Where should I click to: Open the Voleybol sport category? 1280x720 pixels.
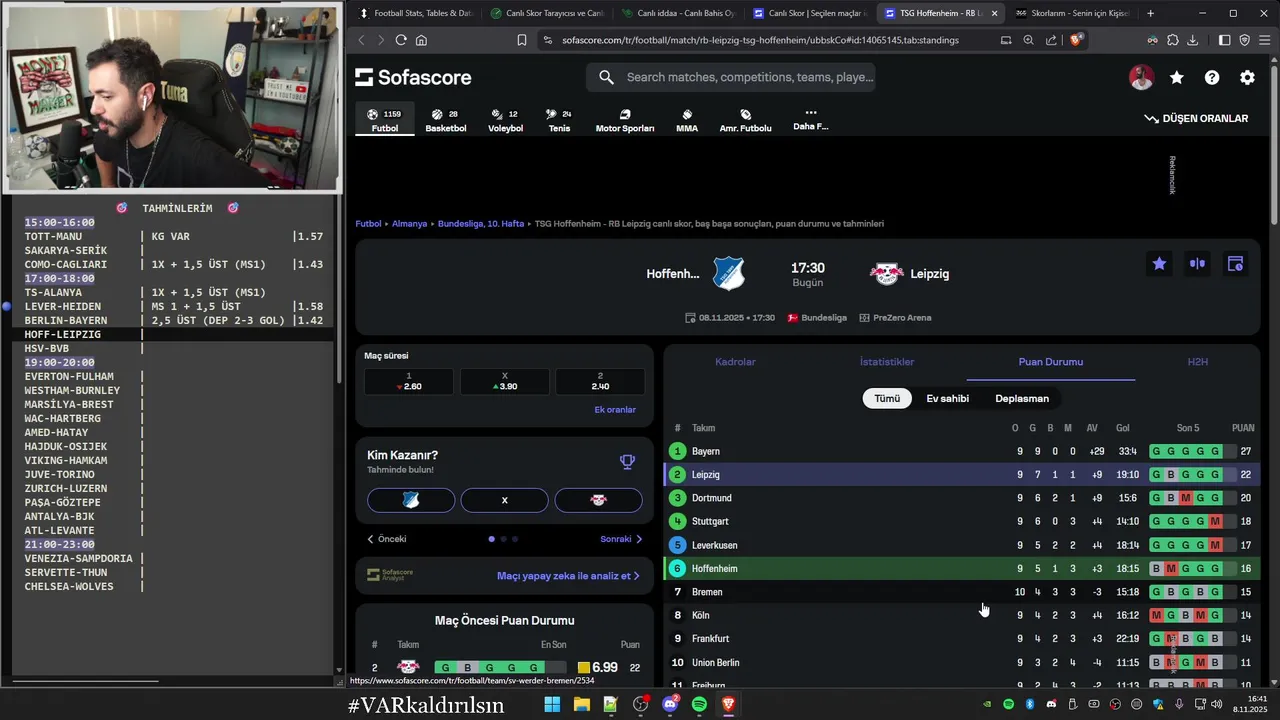point(505,120)
